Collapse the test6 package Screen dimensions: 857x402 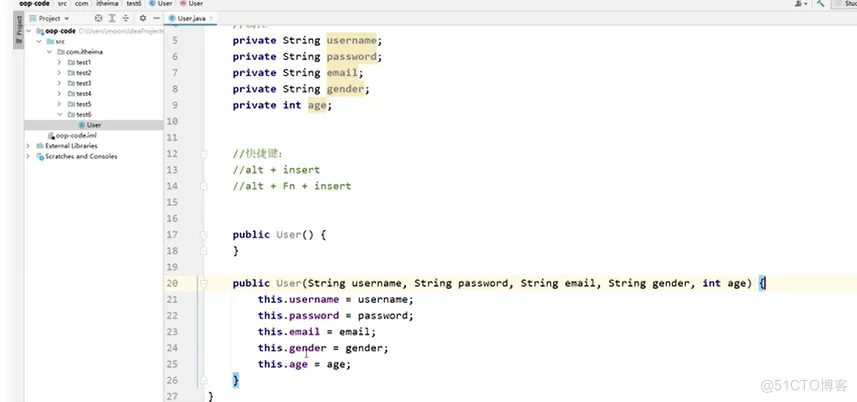(59, 114)
